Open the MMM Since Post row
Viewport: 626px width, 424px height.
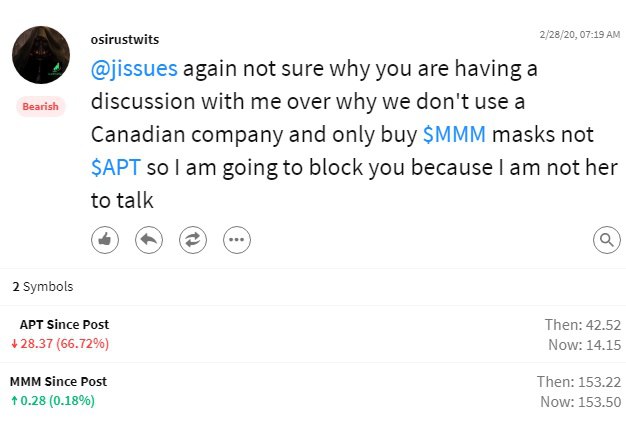pos(313,391)
